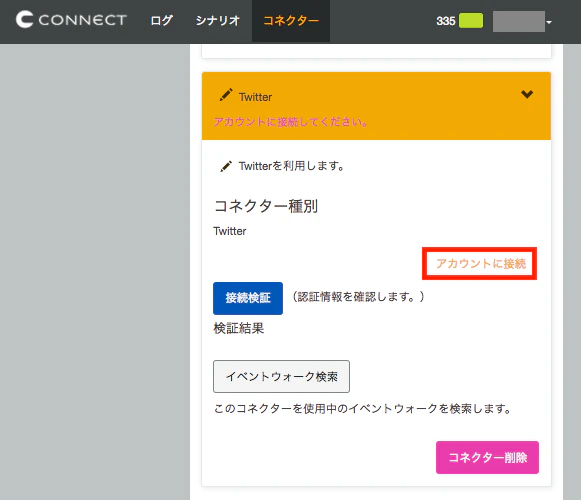Click the CONNECT logo
The width and height of the screenshot is (581, 500).
[71, 20]
